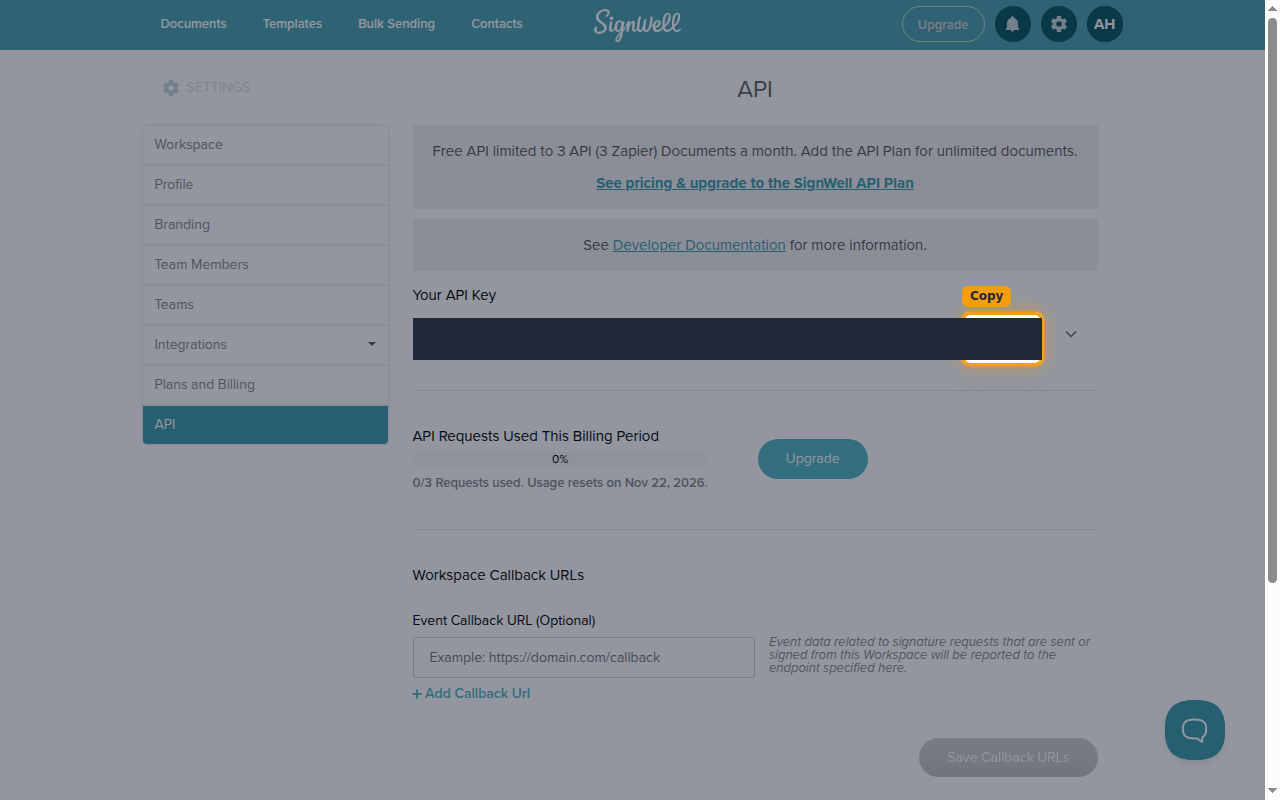
Task: Expand the chevron next to API key
Action: (x=1071, y=334)
